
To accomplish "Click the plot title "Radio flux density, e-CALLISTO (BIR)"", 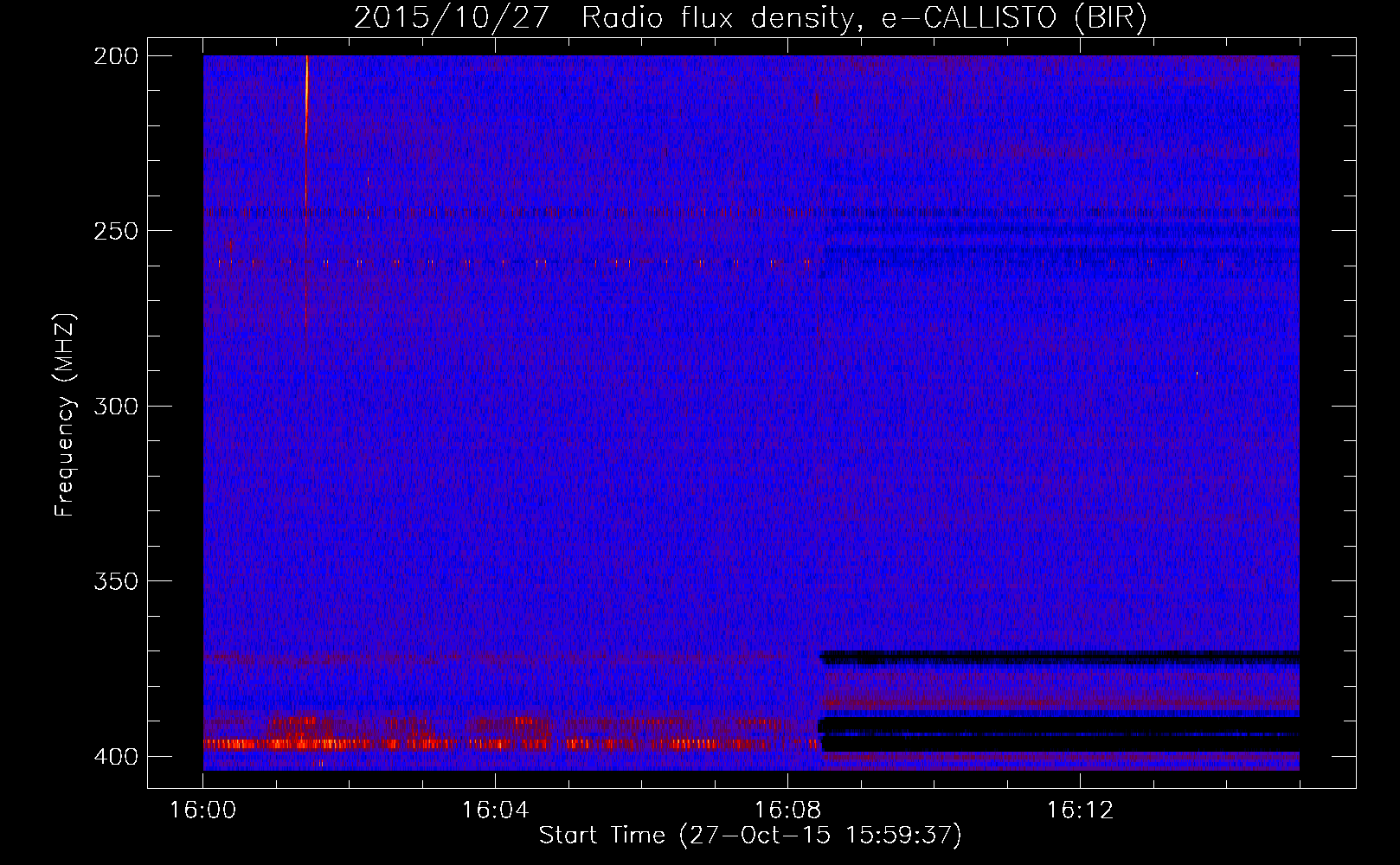I will click(864, 17).
